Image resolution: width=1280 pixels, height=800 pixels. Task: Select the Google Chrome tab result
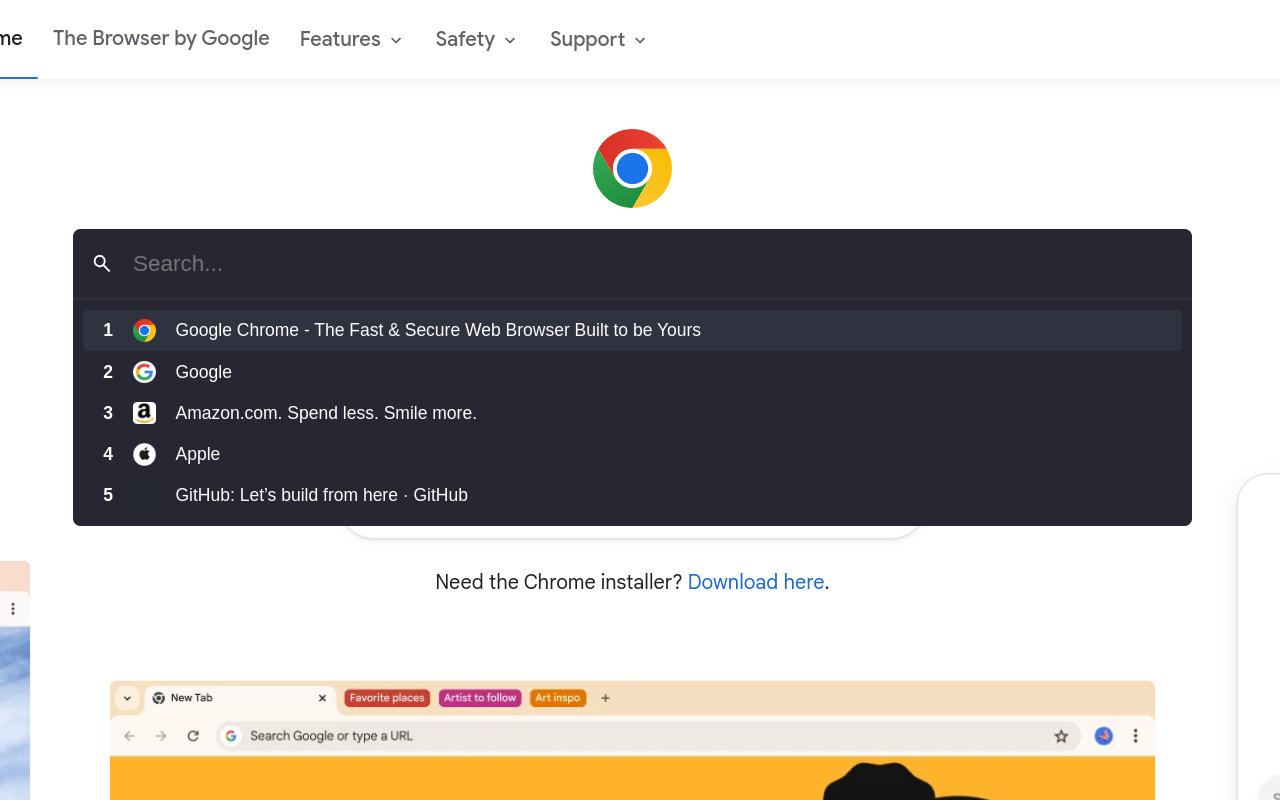click(x=632, y=330)
